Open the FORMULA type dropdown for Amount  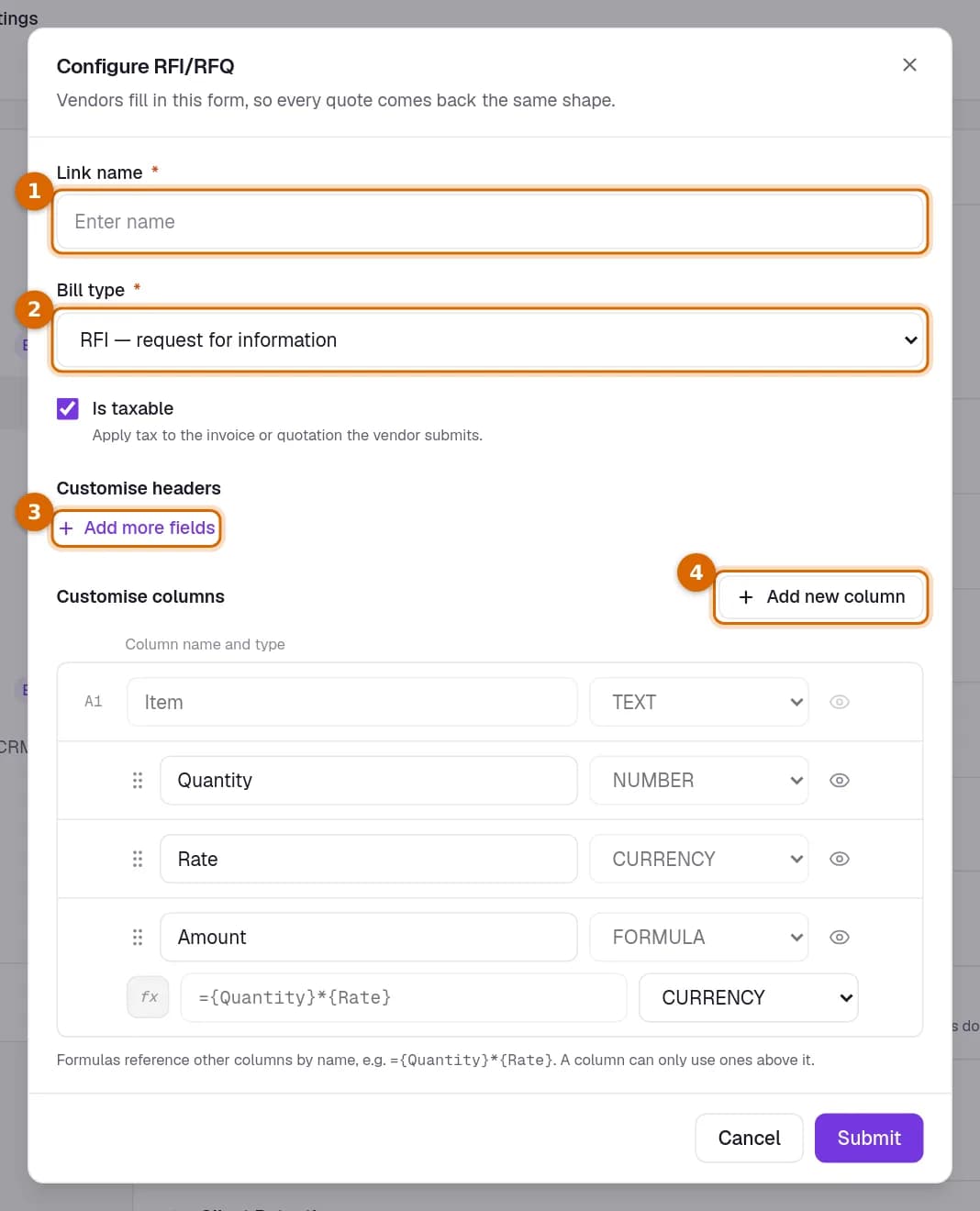(699, 937)
